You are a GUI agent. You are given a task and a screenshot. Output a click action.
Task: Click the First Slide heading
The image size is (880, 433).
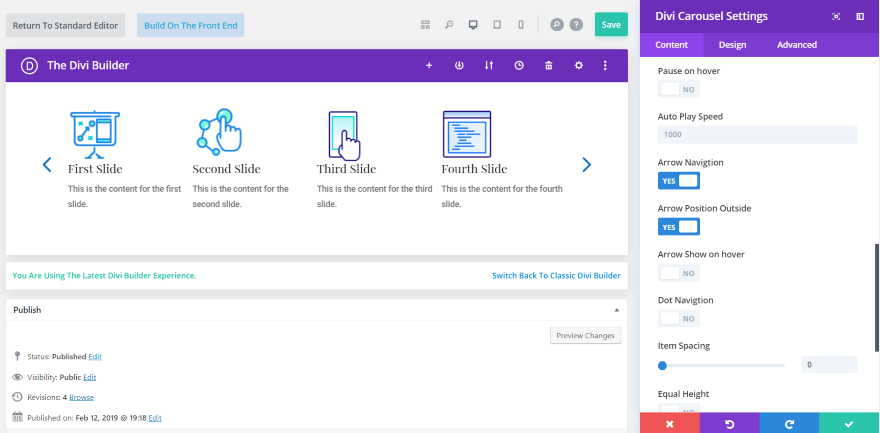(x=95, y=169)
